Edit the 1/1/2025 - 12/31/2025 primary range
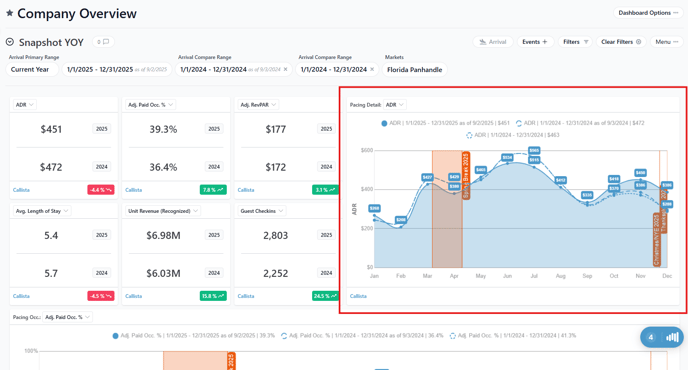This screenshot has width=688, height=370. coord(117,69)
